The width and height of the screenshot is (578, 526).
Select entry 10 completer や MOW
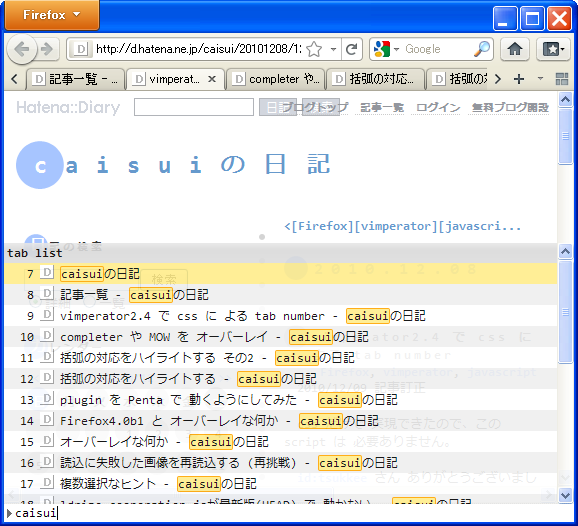tap(281, 337)
